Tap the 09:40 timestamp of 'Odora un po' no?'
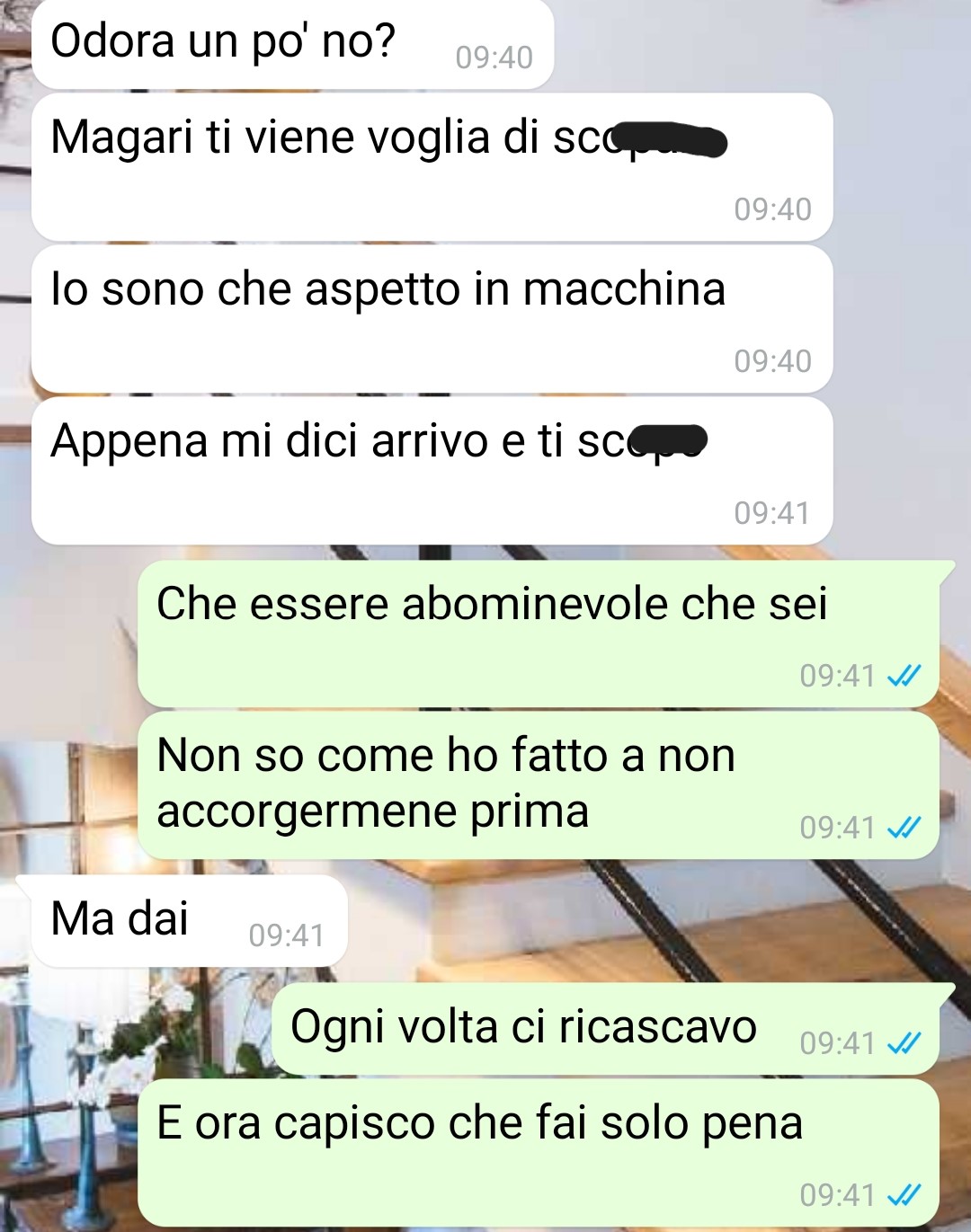 tap(494, 58)
